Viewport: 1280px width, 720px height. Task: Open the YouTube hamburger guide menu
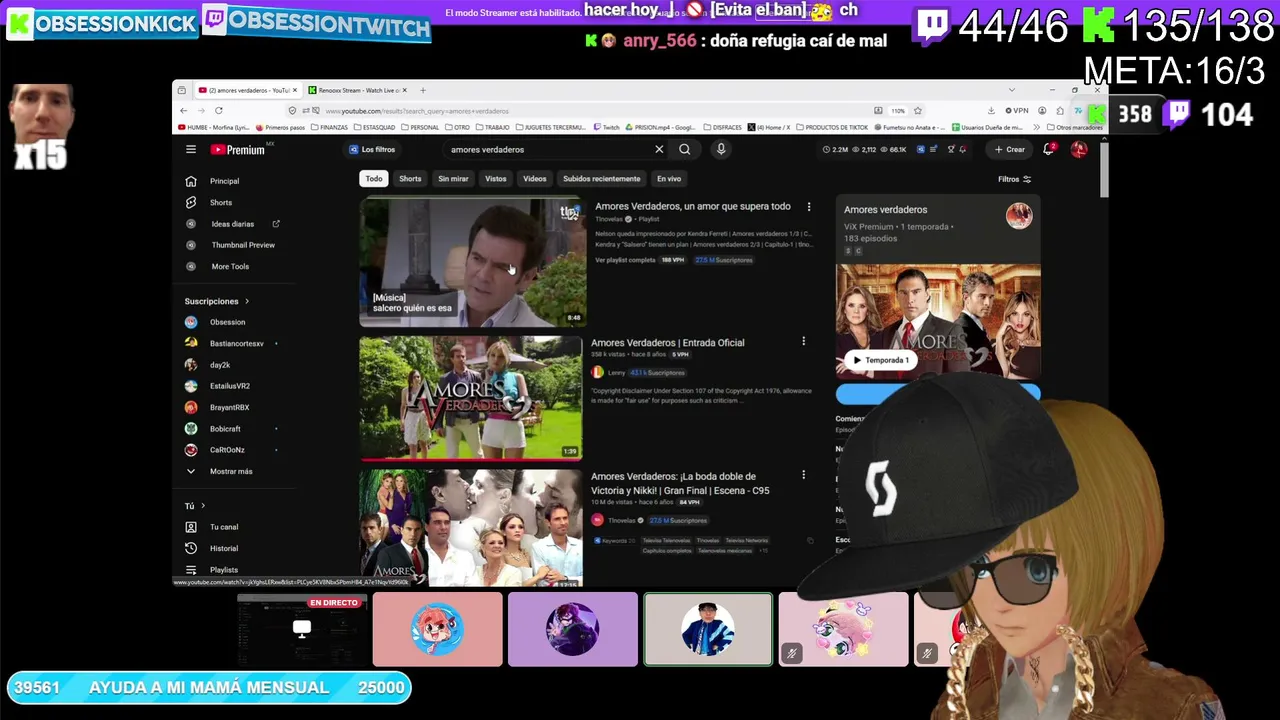[x=190, y=150]
